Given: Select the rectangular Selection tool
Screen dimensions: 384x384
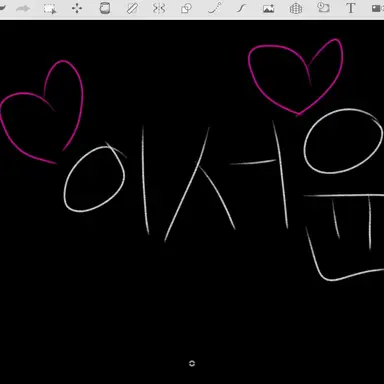Looking at the screenshot, I should coord(50,9).
